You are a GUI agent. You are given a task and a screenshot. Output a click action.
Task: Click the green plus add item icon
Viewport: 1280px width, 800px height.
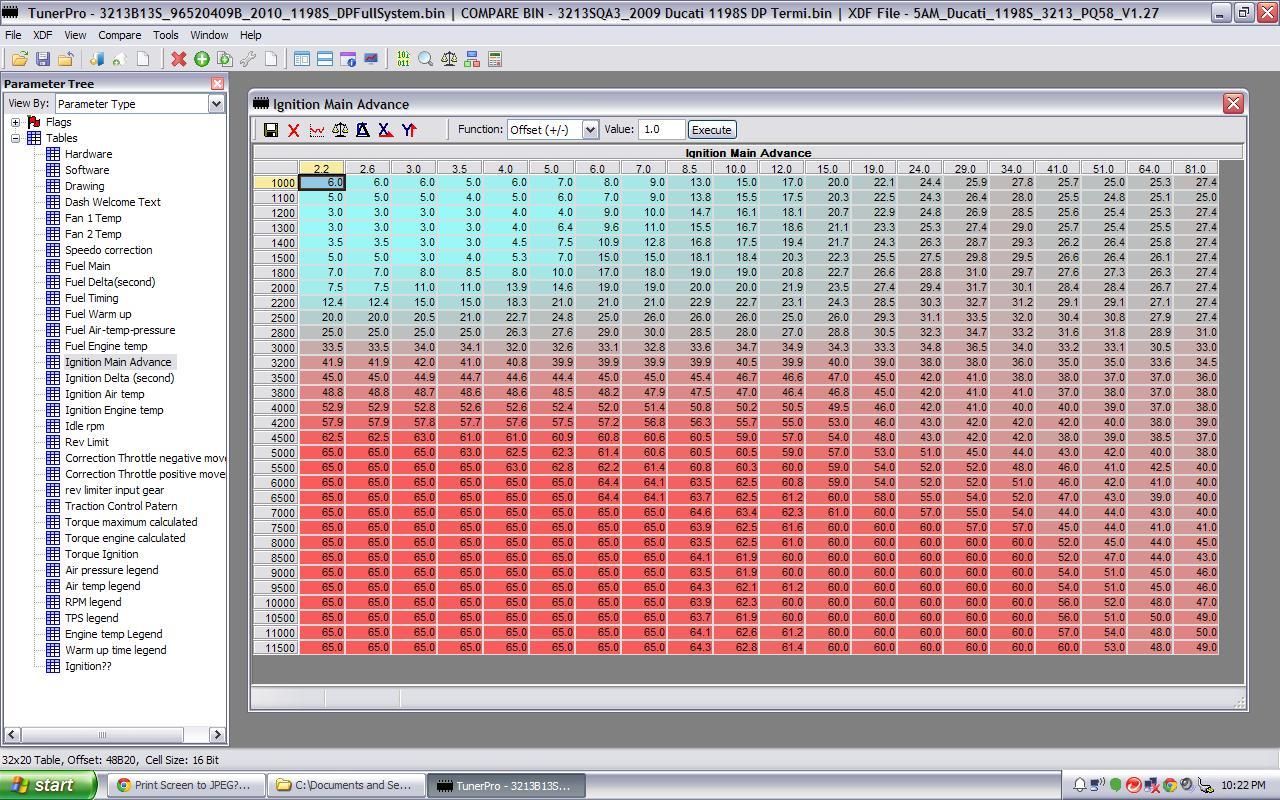click(201, 59)
